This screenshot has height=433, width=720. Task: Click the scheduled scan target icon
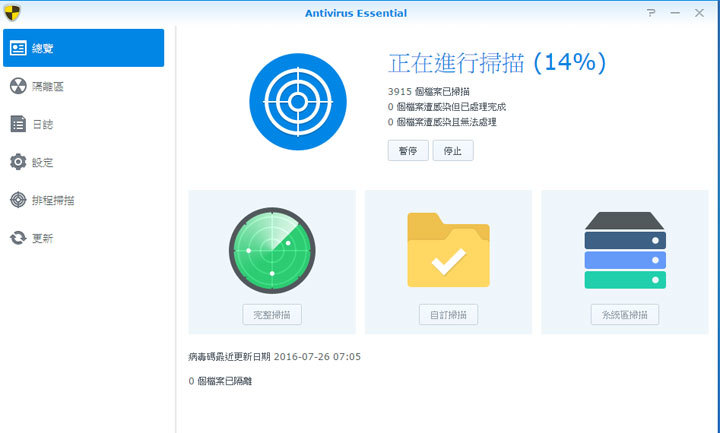[x=18, y=200]
